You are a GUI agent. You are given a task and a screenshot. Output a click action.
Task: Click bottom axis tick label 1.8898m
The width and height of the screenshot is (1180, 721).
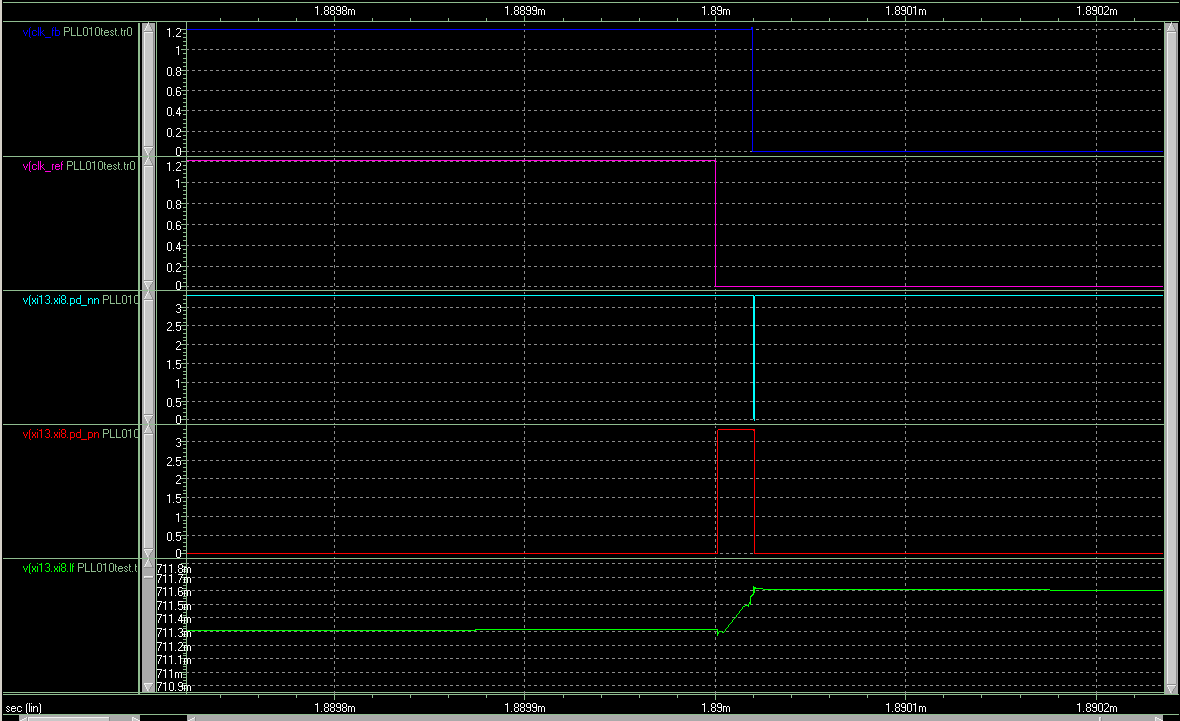[335, 707]
